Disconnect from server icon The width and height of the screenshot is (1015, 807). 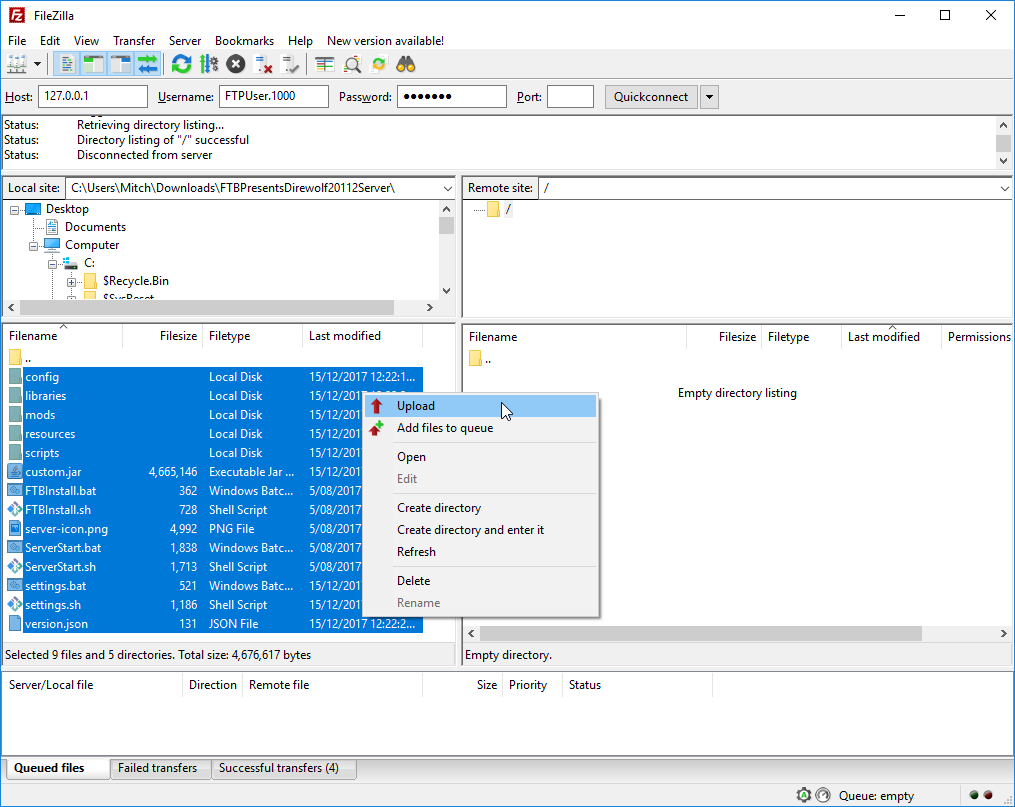[x=263, y=64]
